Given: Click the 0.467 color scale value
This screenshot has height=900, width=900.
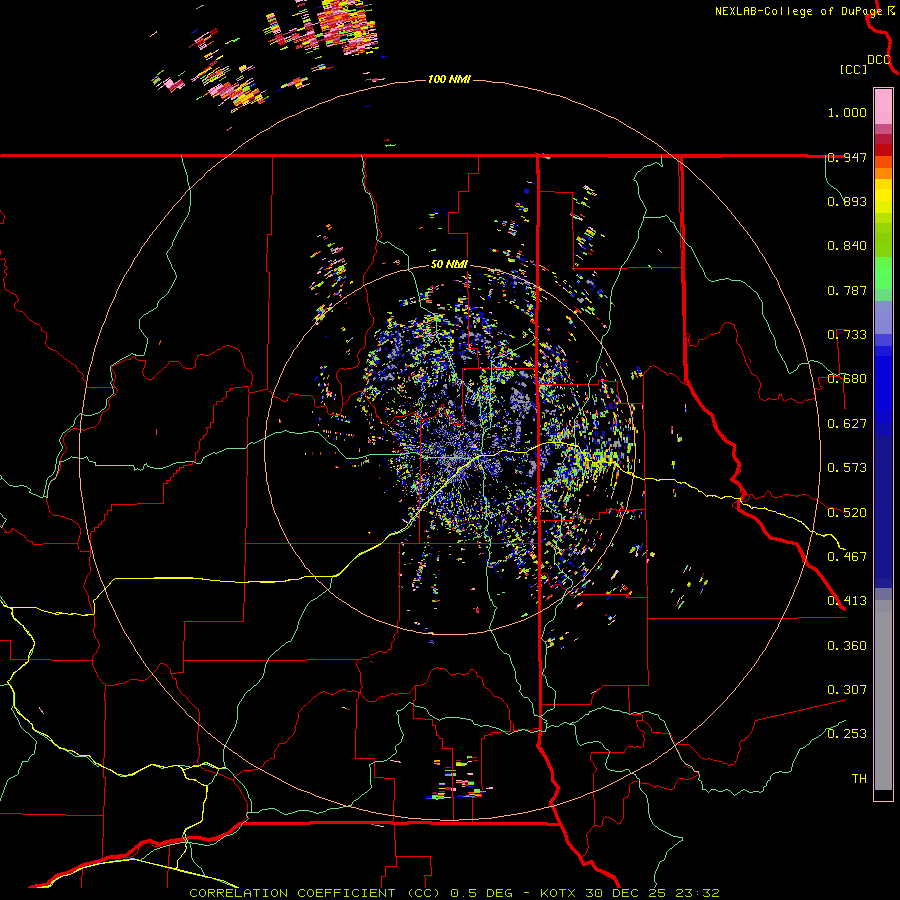Looking at the screenshot, I should click(x=847, y=557).
